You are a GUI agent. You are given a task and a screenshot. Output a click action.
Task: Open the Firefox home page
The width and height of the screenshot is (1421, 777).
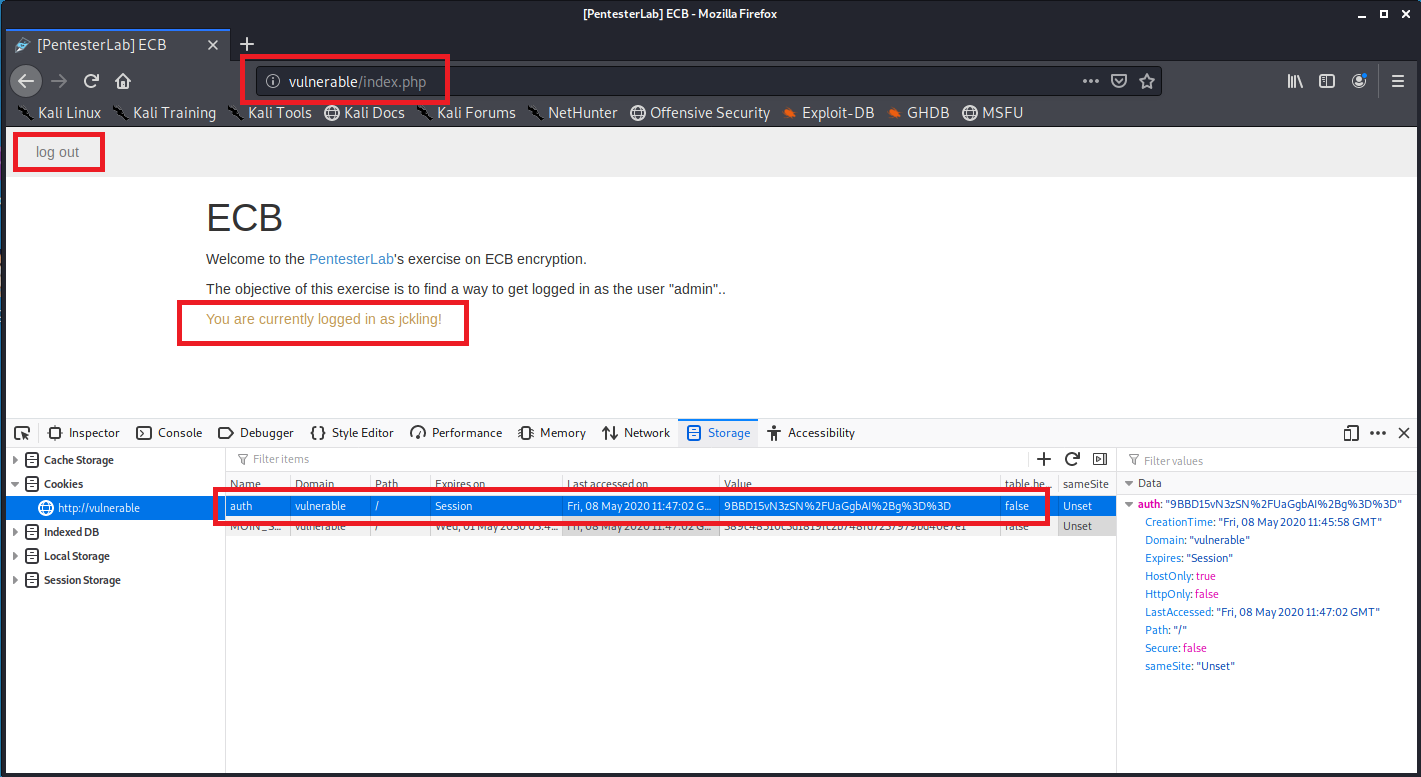point(122,81)
